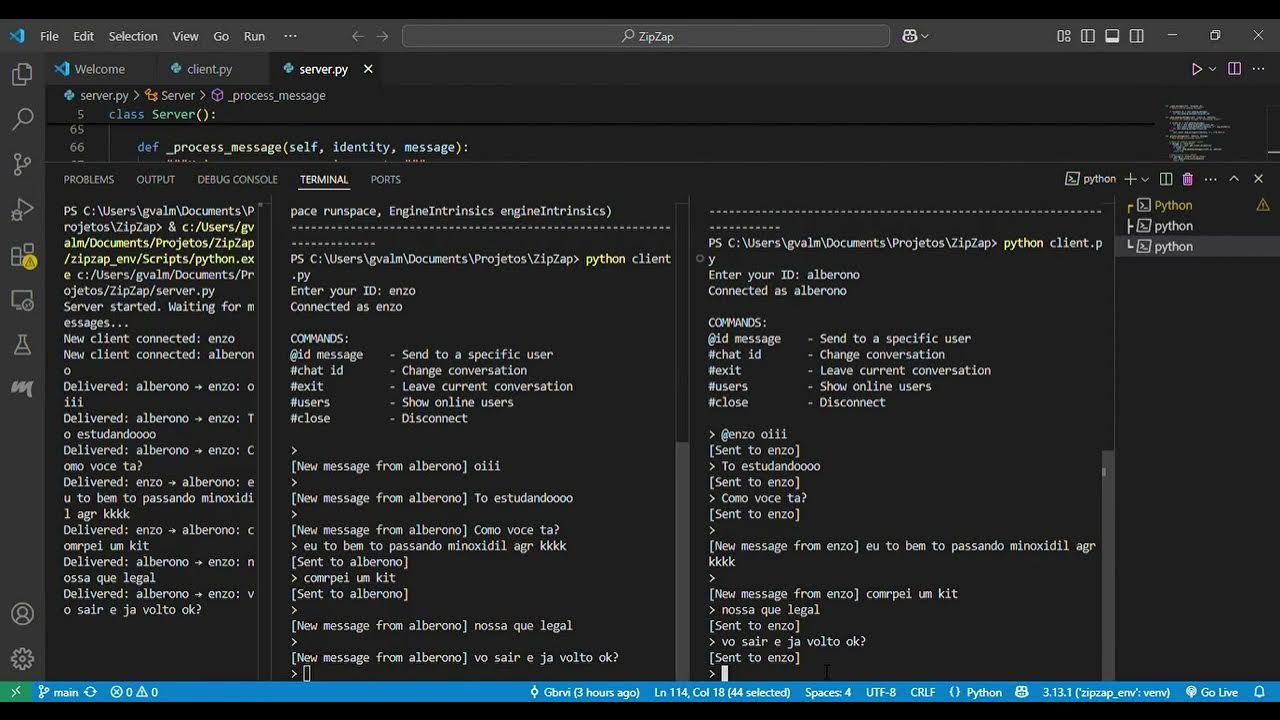This screenshot has width=1280, height=720.
Task: Open Remote Explorer in activity bar
Action: click(x=22, y=300)
